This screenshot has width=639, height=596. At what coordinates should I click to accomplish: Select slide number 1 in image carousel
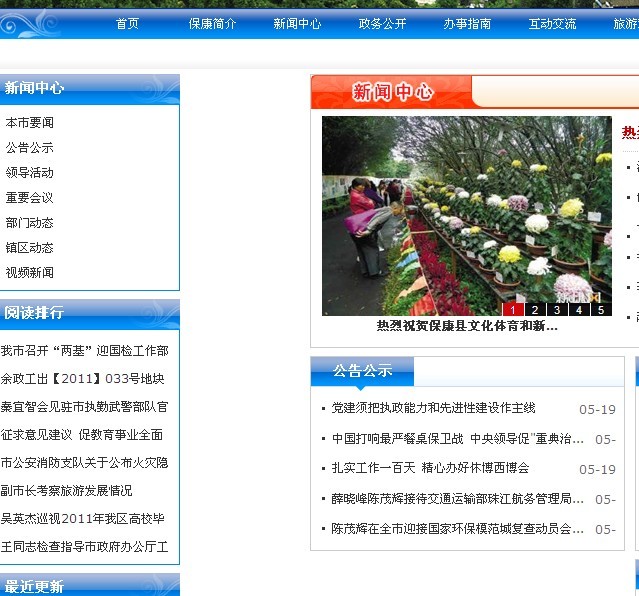click(512, 309)
